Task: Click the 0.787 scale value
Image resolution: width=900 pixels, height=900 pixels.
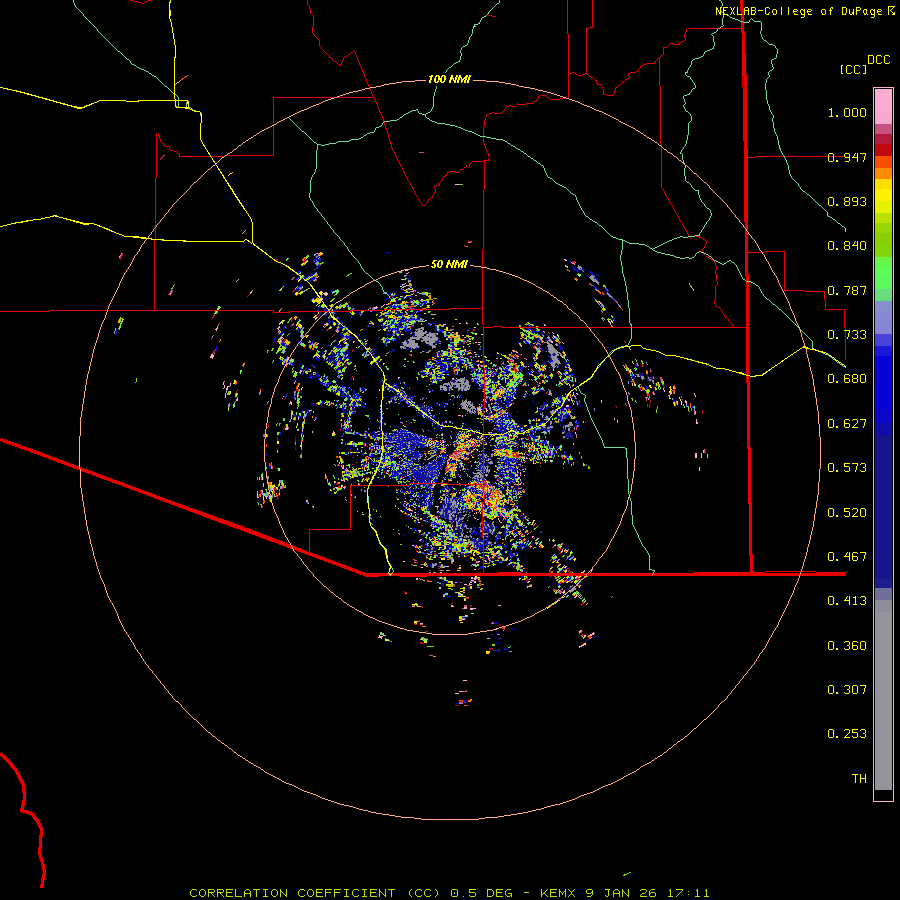Action: point(847,290)
